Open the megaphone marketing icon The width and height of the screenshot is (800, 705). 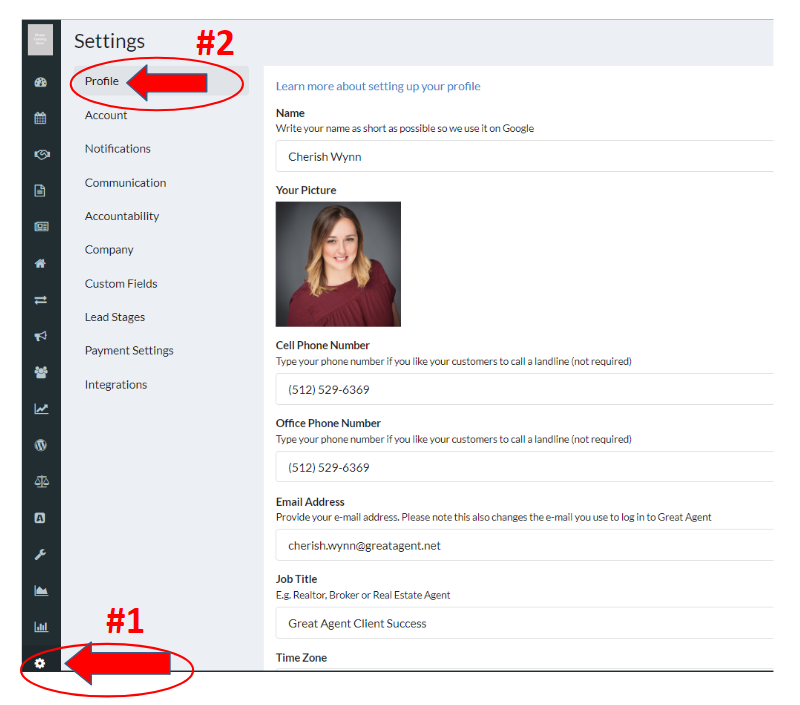click(x=41, y=336)
